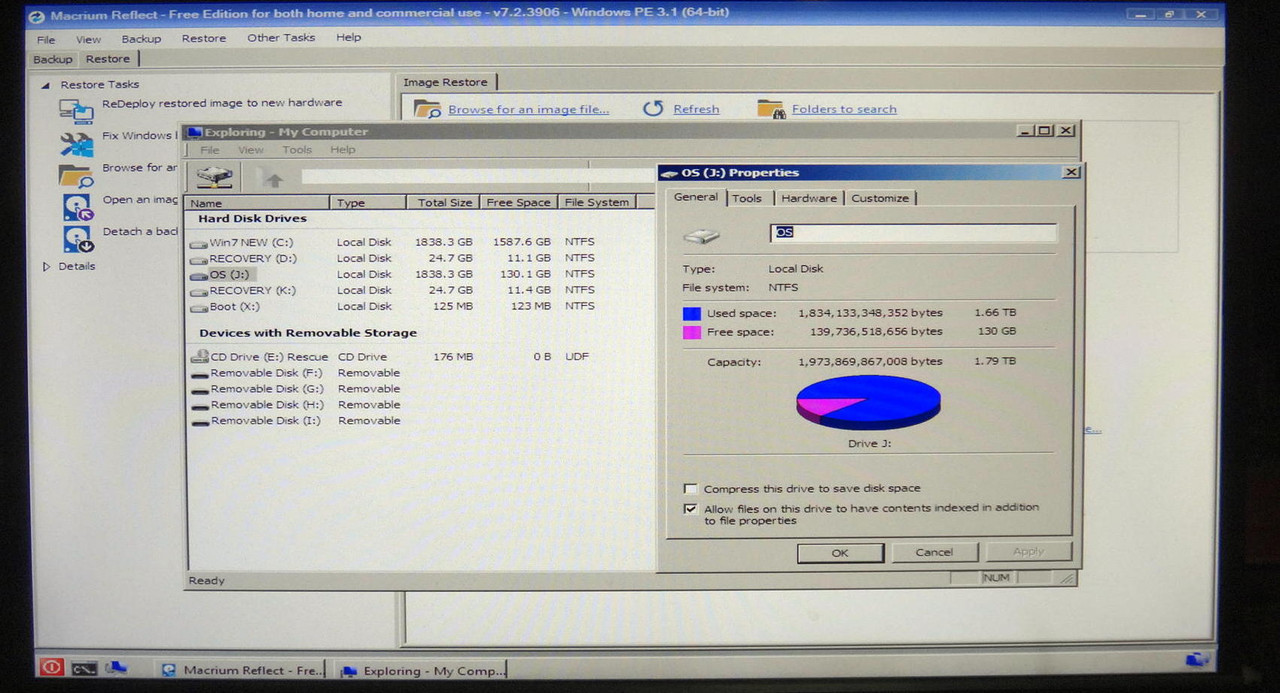Click Fix Windows boot problems wrench icon
Screen dimensions: 1280x693
pyautogui.click(x=76, y=143)
